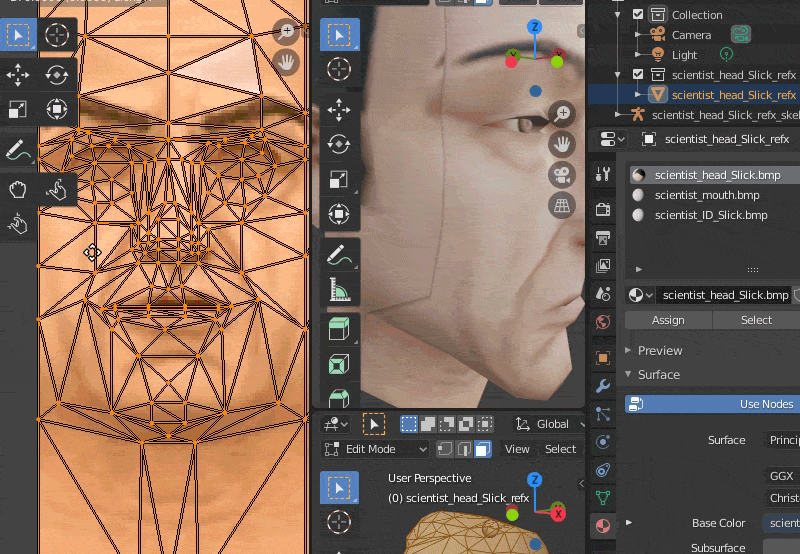Click the Assign button

(668, 320)
